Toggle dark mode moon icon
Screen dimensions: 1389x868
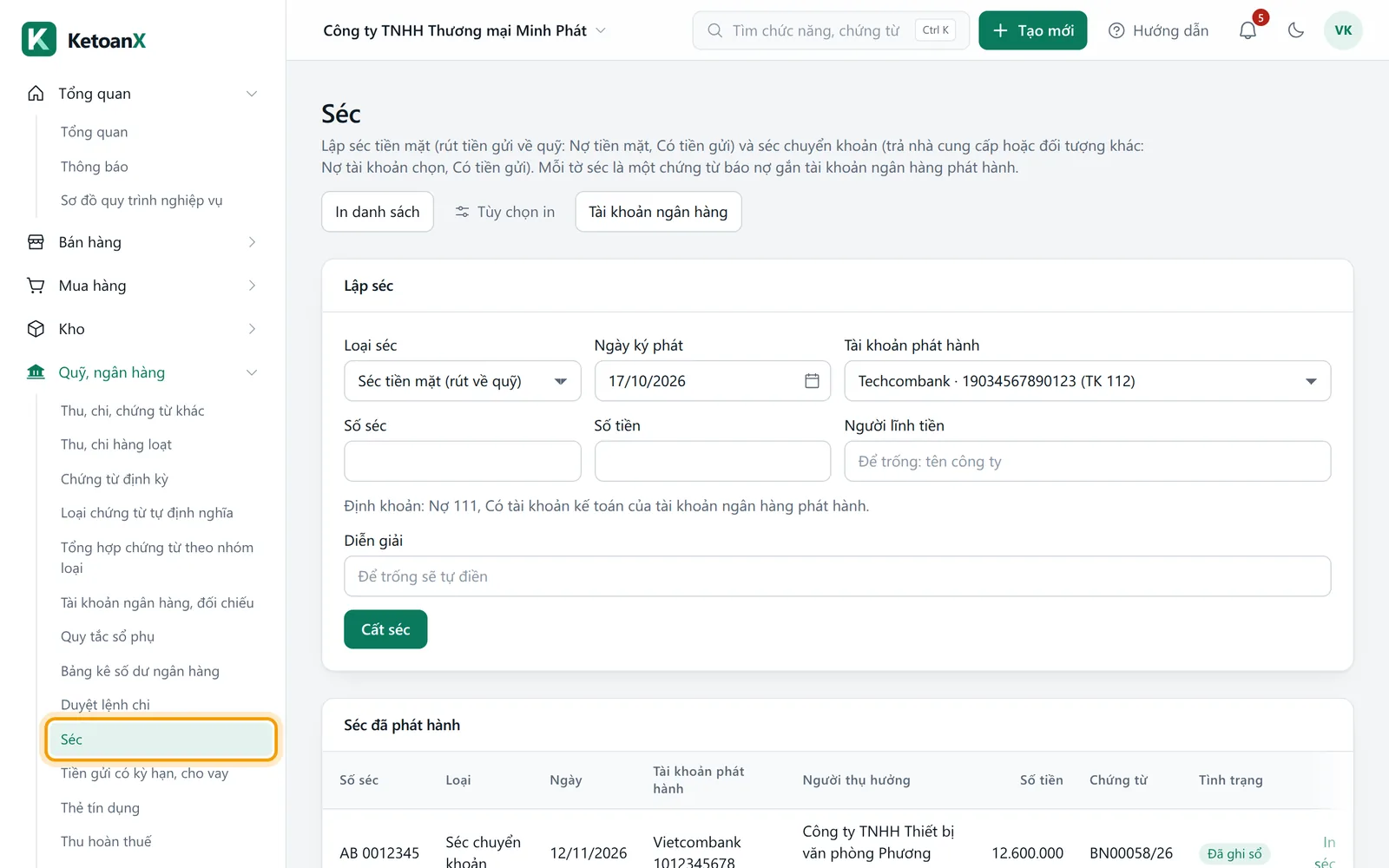(1296, 30)
